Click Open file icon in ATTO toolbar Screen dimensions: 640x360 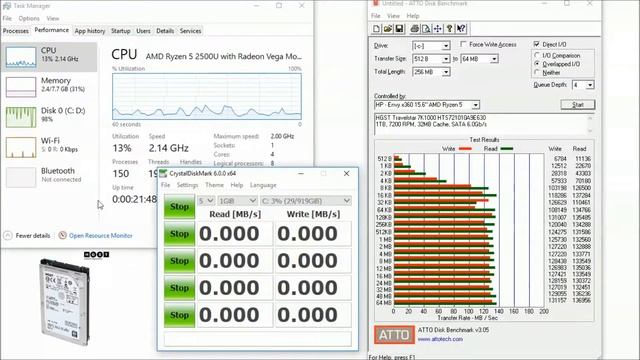(x=388, y=29)
